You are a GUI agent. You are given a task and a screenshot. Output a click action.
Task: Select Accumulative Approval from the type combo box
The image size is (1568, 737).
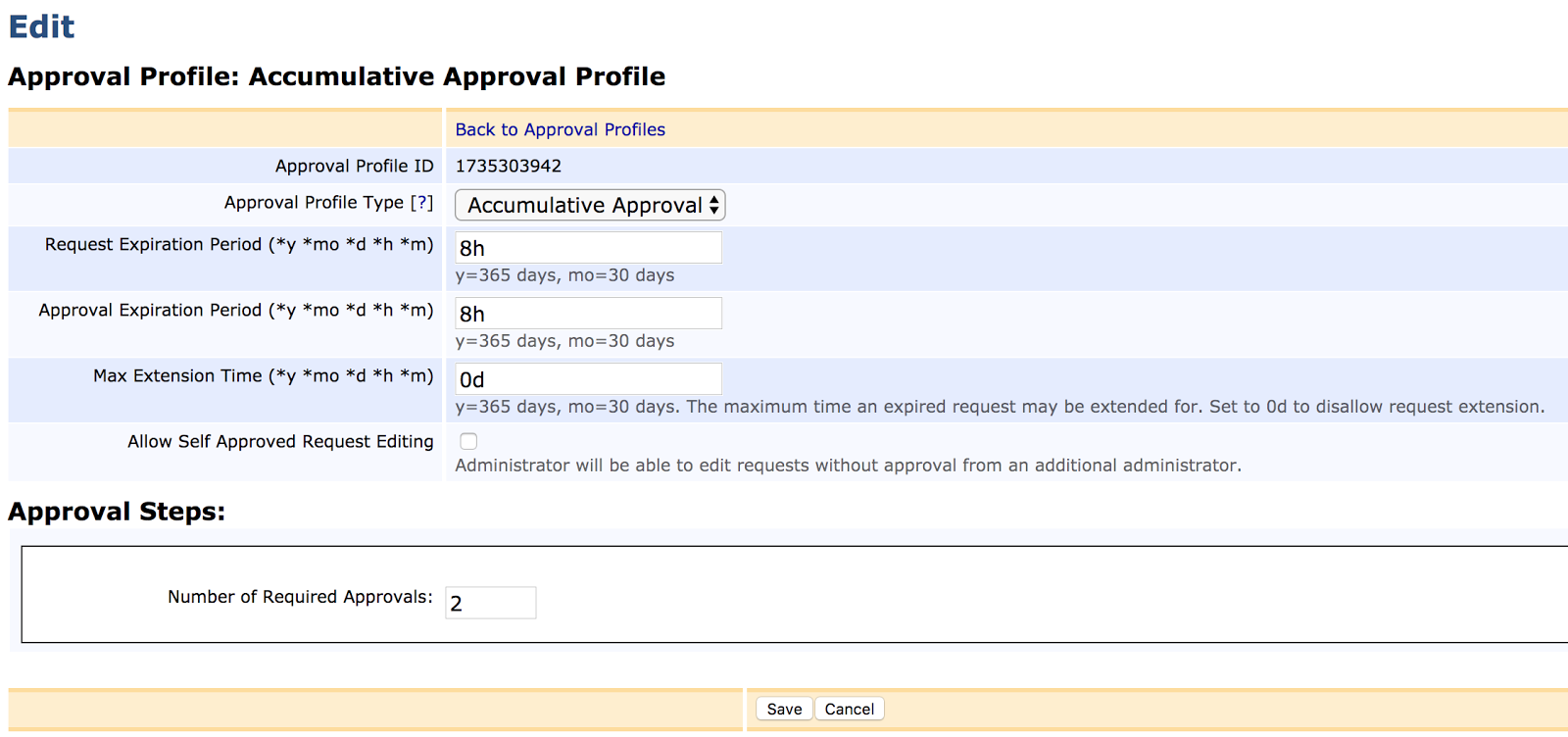[x=588, y=205]
